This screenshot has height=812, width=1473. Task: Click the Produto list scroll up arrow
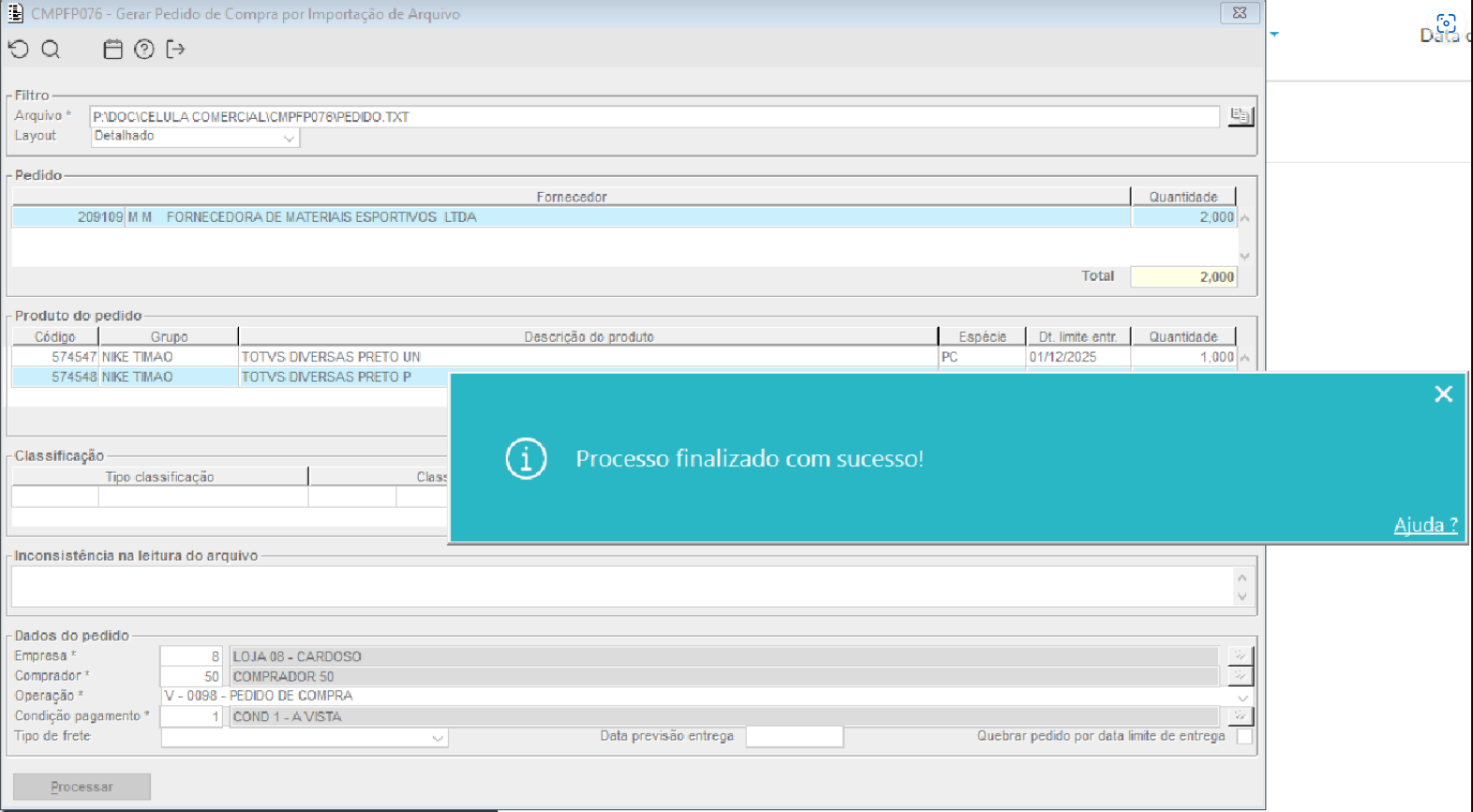point(1244,358)
